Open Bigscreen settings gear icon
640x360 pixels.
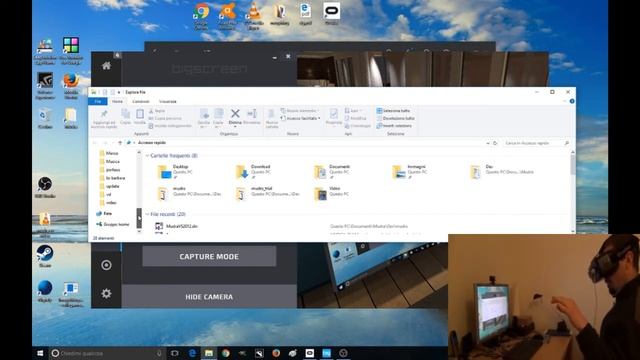106,293
